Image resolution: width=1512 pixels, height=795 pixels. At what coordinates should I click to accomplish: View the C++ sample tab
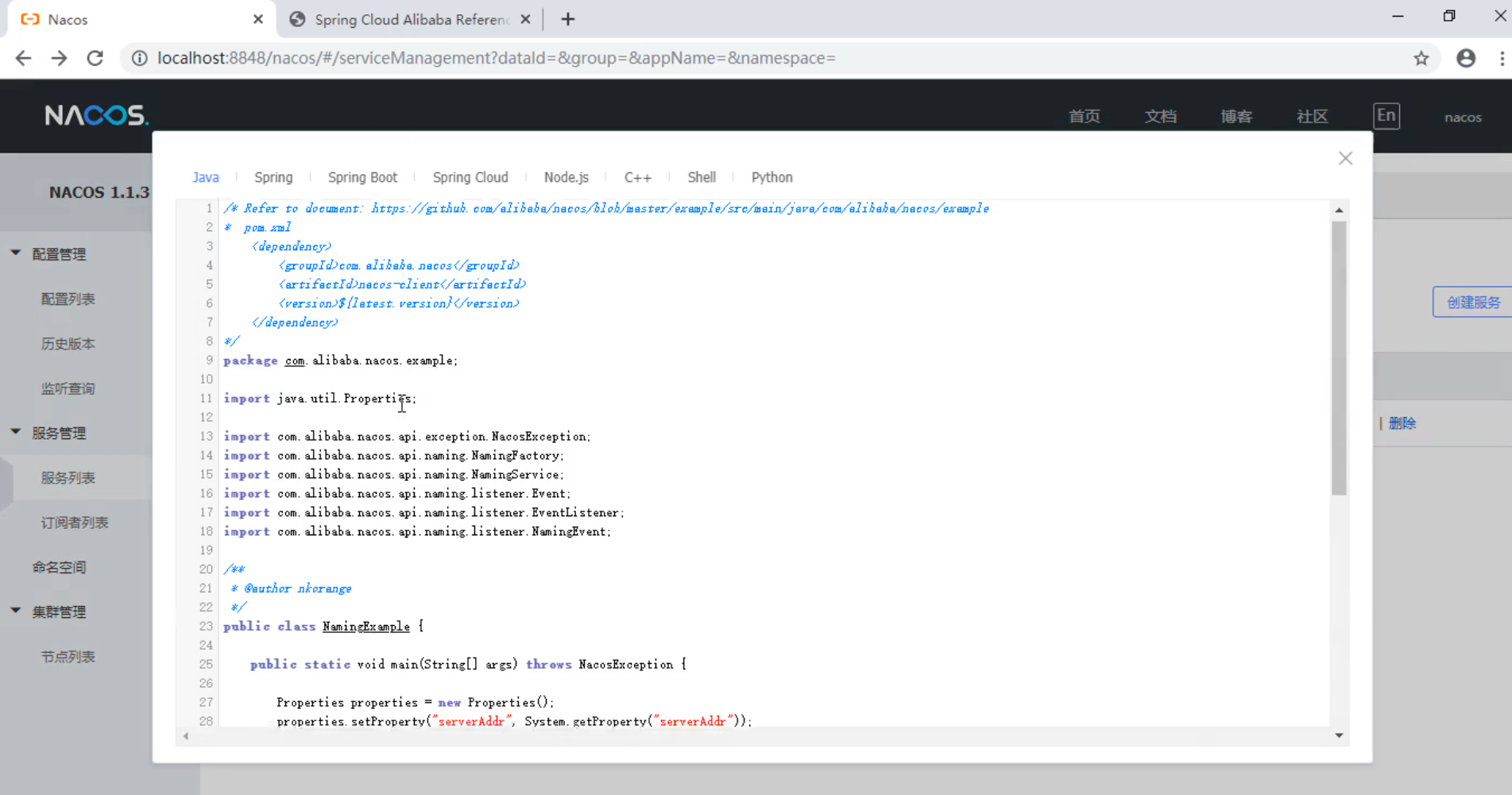click(x=638, y=177)
